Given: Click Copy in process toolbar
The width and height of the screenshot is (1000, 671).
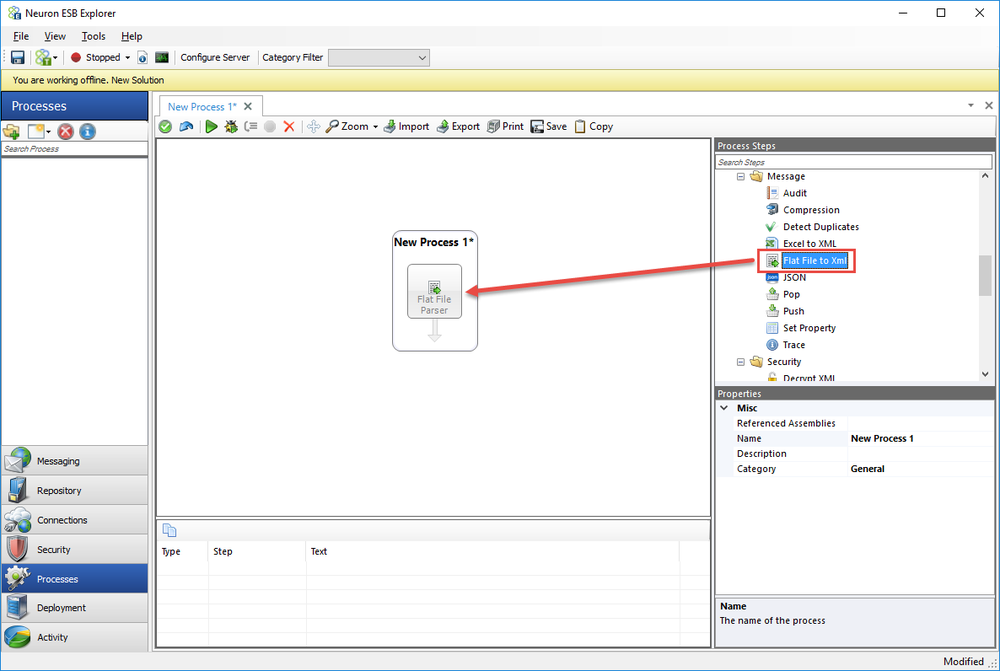Looking at the screenshot, I should coord(594,126).
